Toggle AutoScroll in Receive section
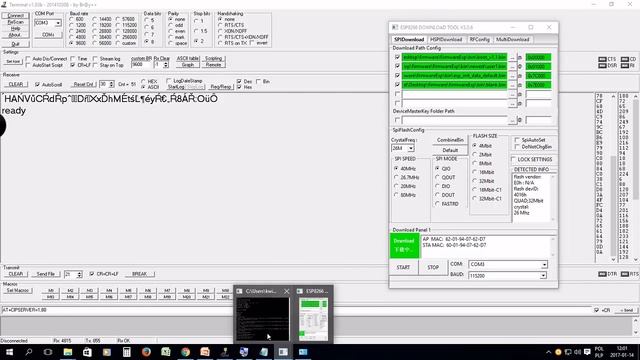The image size is (640, 360). [x=38, y=84]
